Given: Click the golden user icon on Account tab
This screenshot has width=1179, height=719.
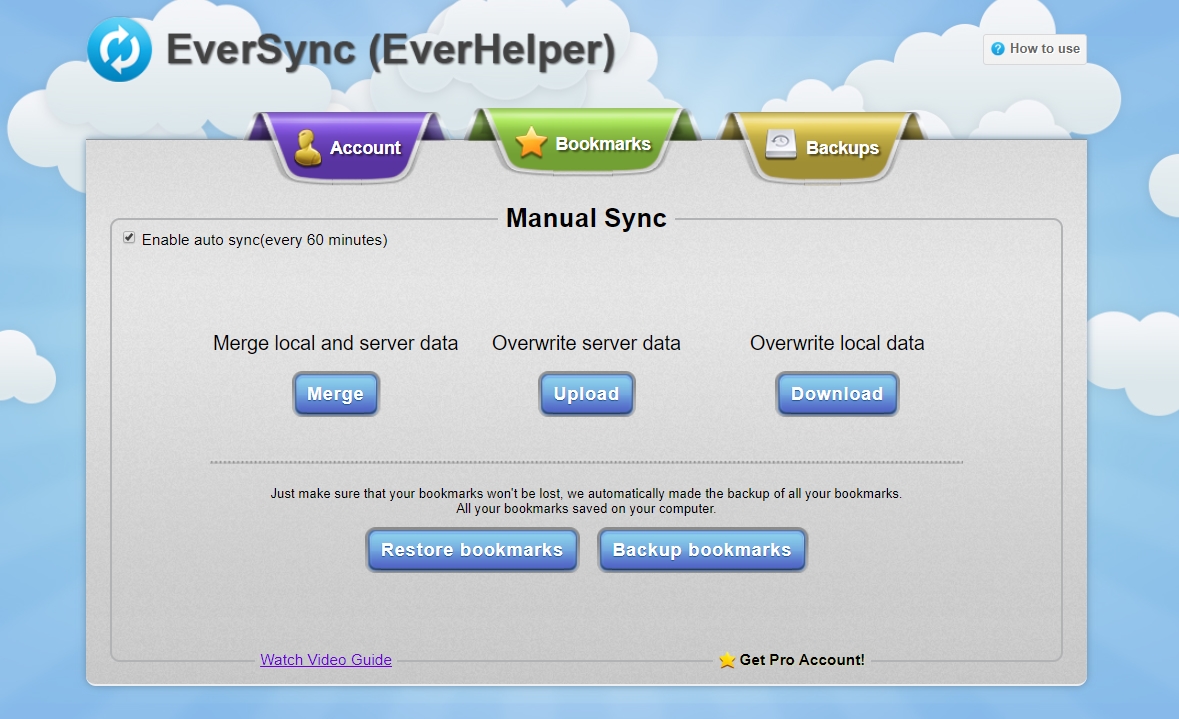Looking at the screenshot, I should (x=309, y=147).
